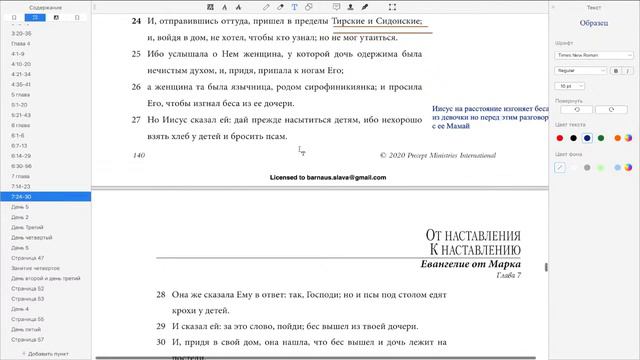The image size is (640, 360).
Task: Pick red text color
Action: pos(560,138)
